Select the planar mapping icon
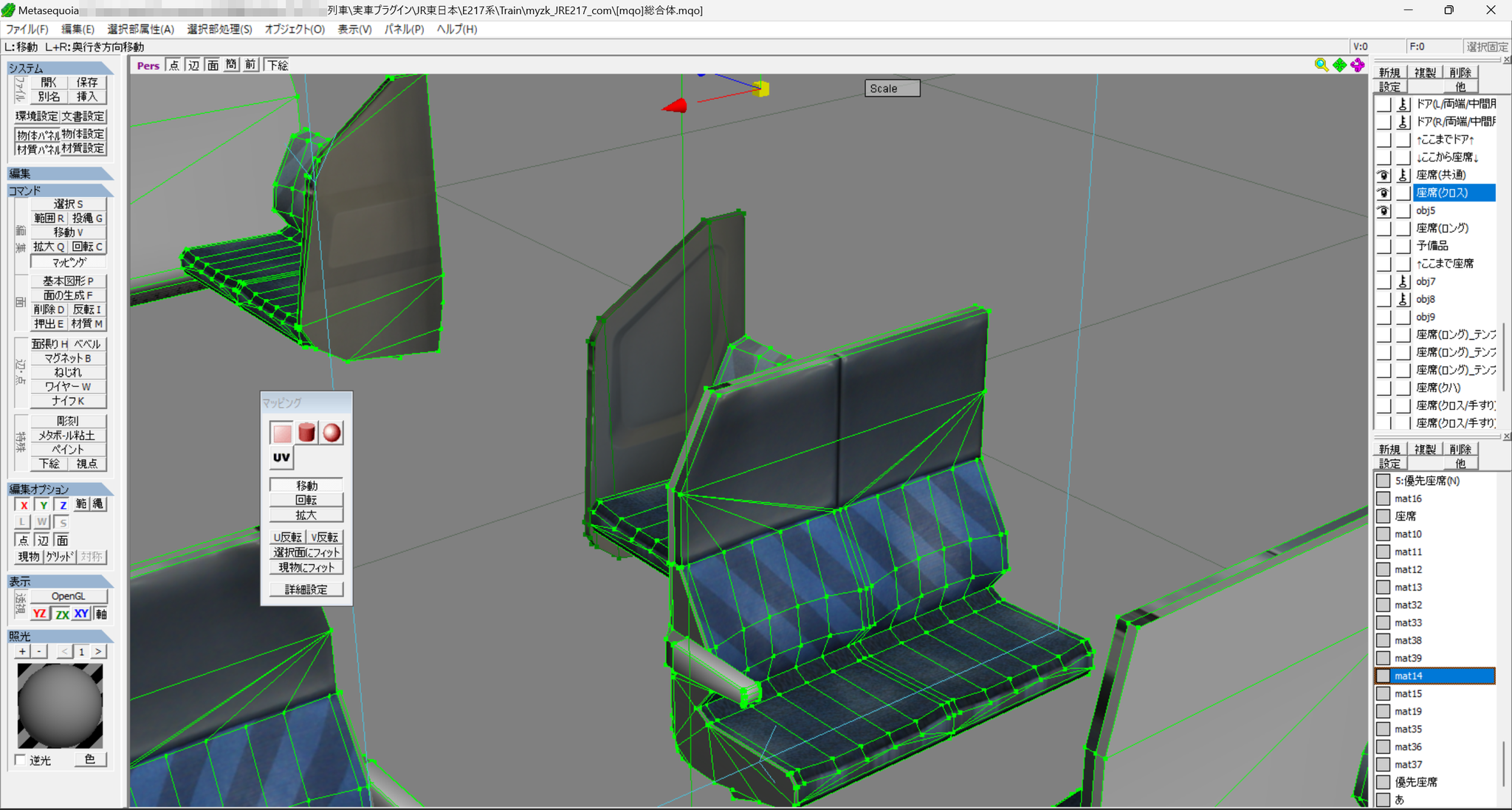The width and height of the screenshot is (1512, 810). (282, 433)
